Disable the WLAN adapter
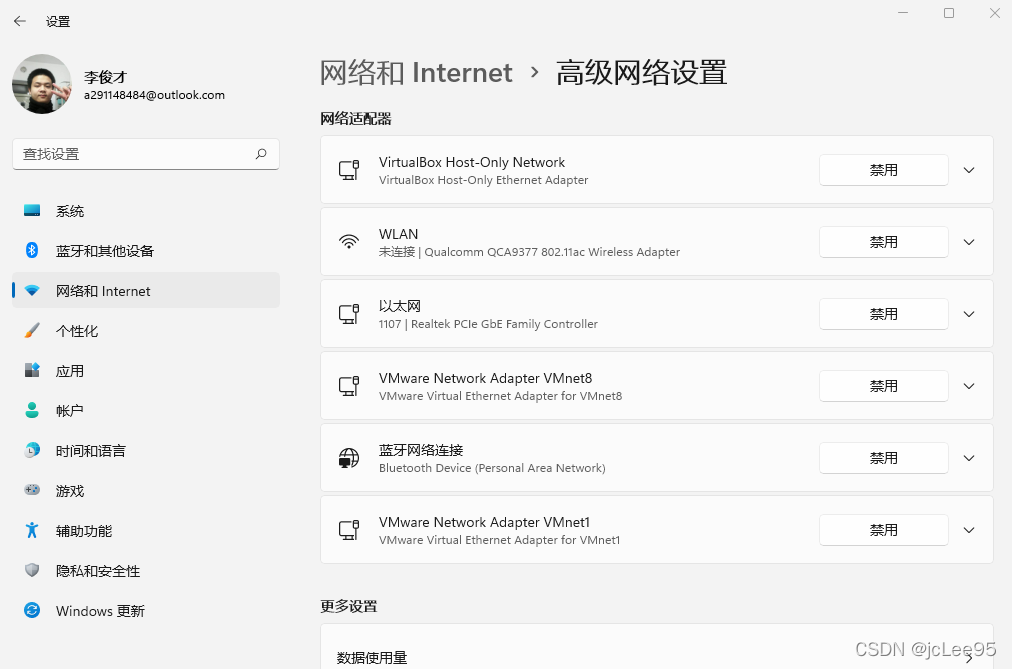This screenshot has height=669, width=1012. [x=884, y=242]
